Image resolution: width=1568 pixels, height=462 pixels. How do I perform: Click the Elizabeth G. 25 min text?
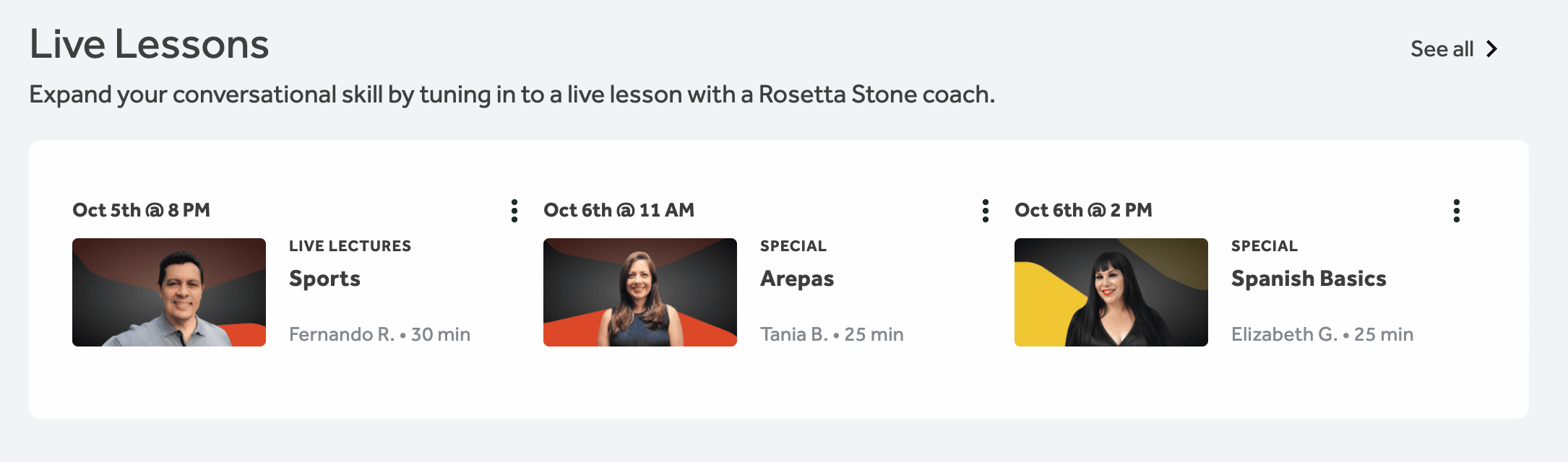(1322, 334)
